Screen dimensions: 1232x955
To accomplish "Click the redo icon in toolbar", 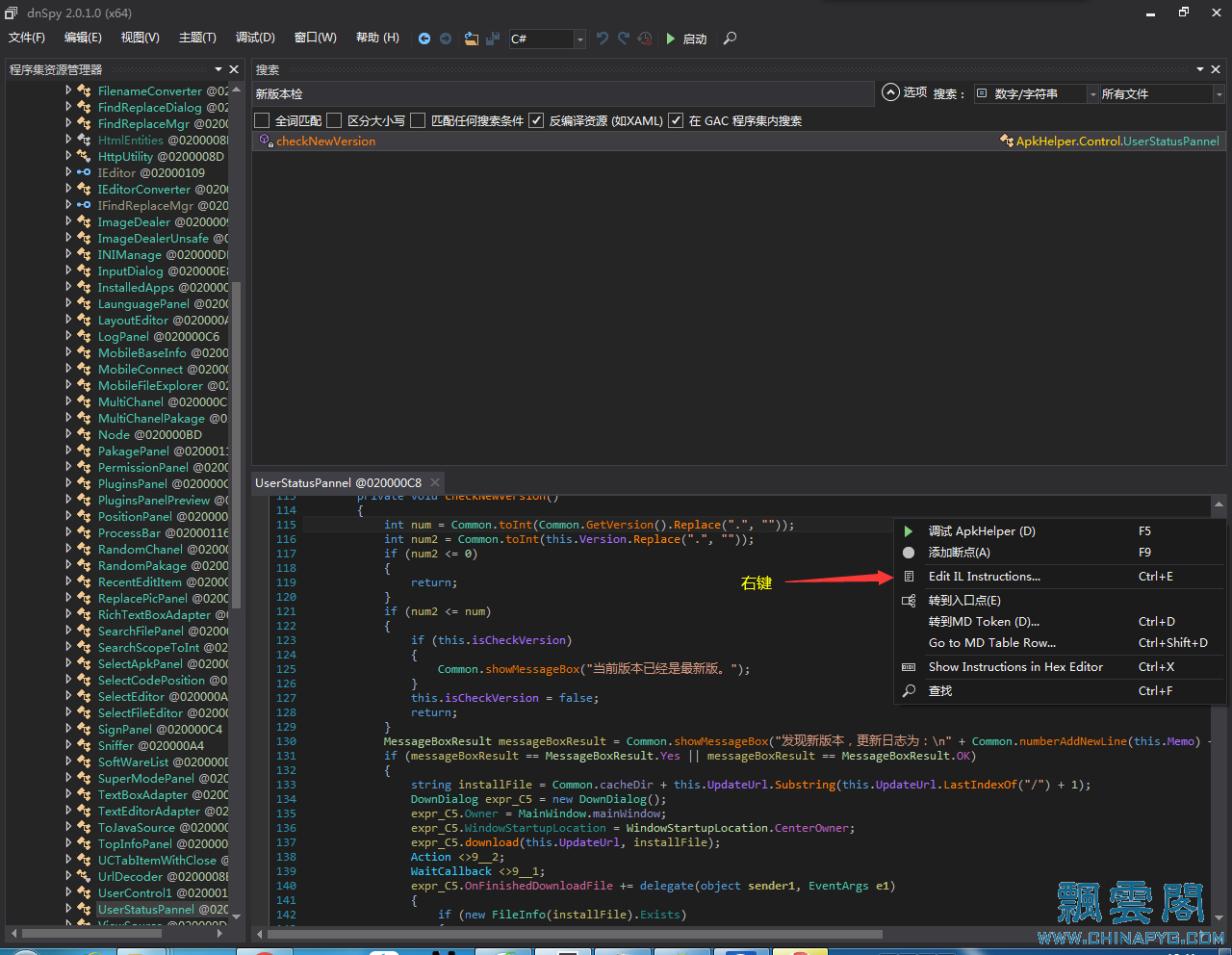I will click(624, 39).
